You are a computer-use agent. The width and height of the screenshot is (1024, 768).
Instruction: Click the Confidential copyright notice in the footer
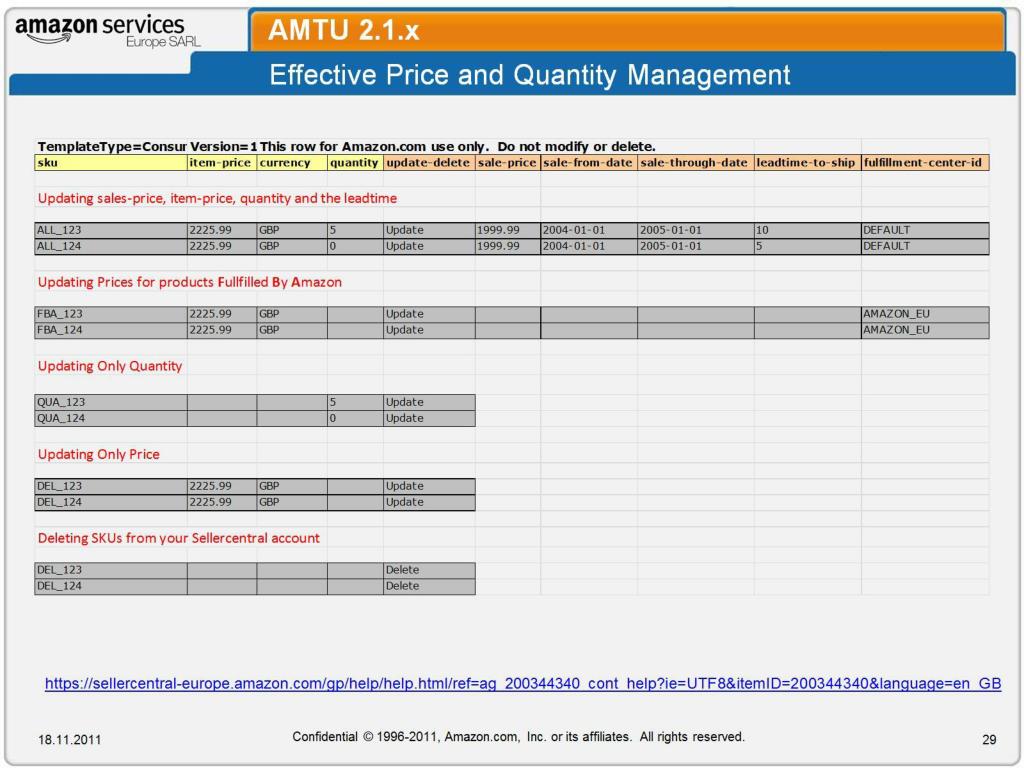519,737
